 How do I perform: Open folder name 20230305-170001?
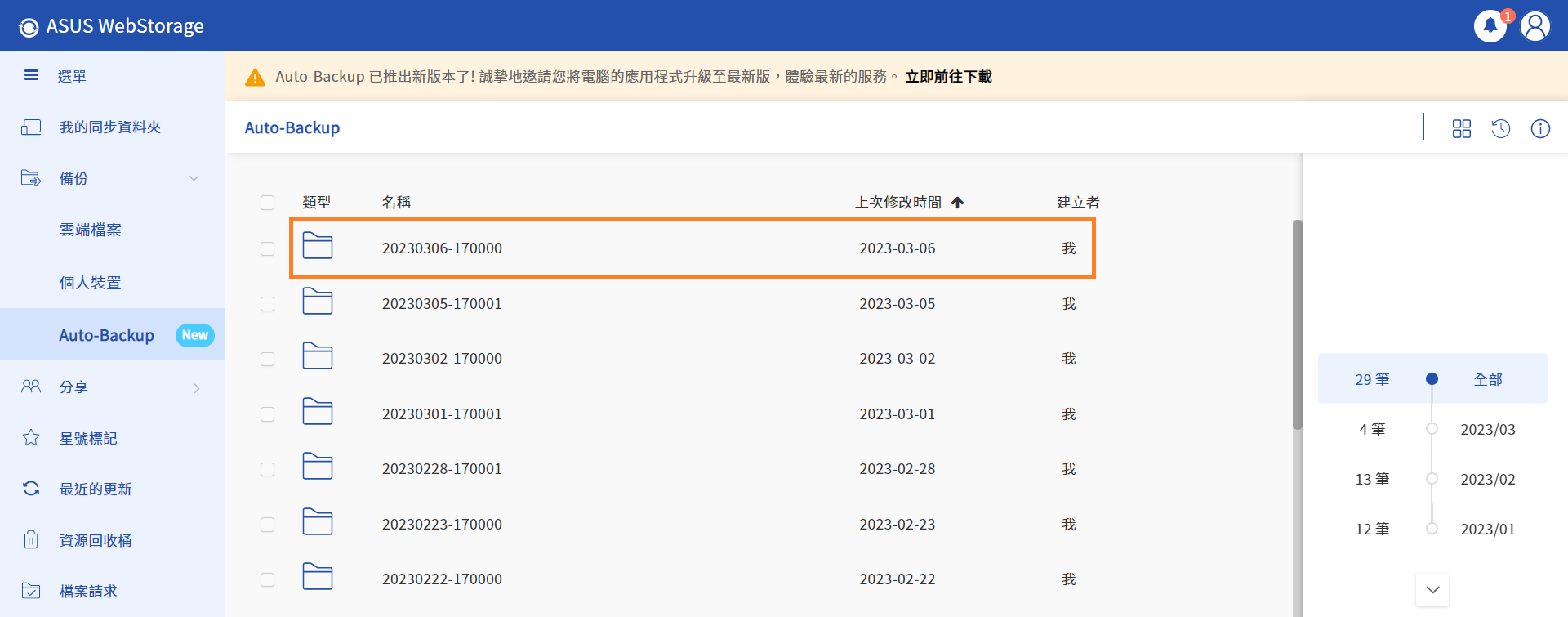(x=442, y=304)
